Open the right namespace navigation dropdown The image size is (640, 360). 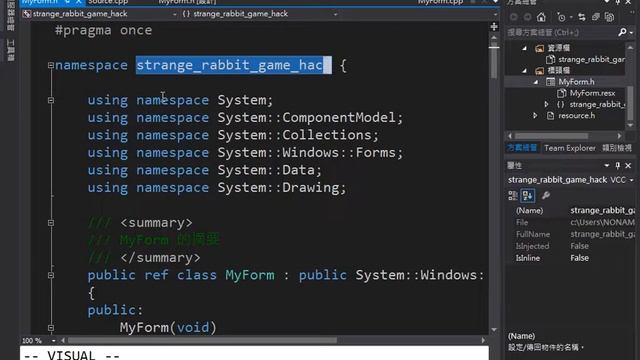point(336,14)
